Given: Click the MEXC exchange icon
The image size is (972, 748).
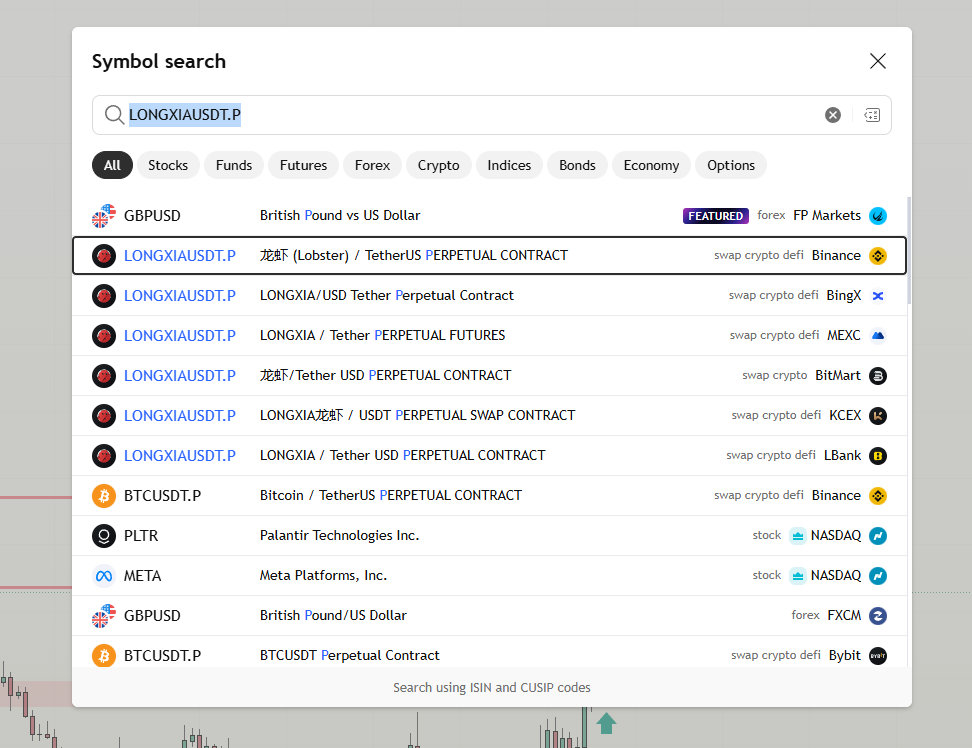Looking at the screenshot, I should [878, 335].
